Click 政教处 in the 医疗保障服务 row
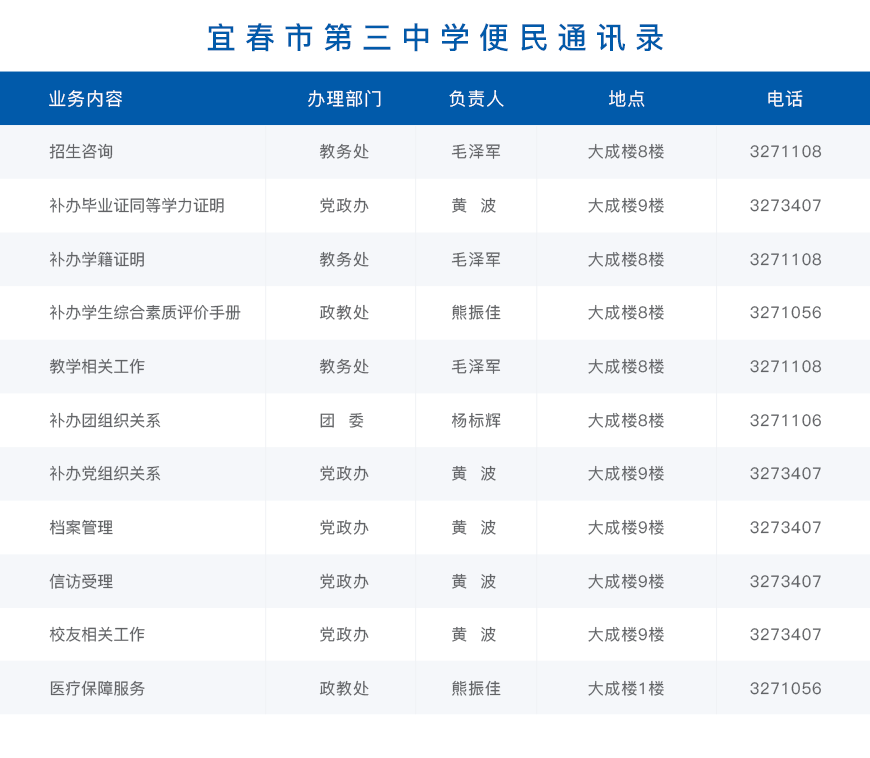 (x=344, y=688)
